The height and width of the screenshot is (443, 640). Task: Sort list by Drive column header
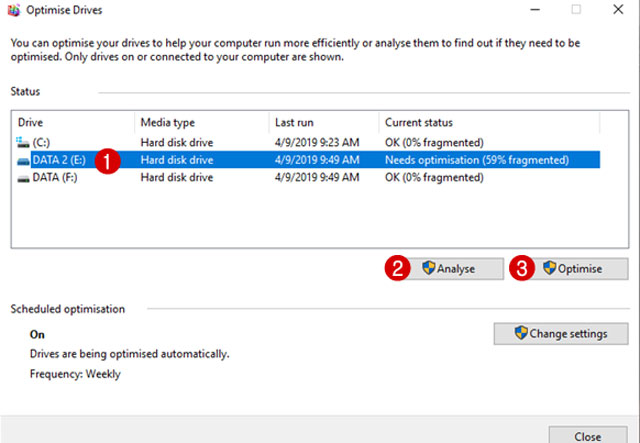click(x=70, y=122)
